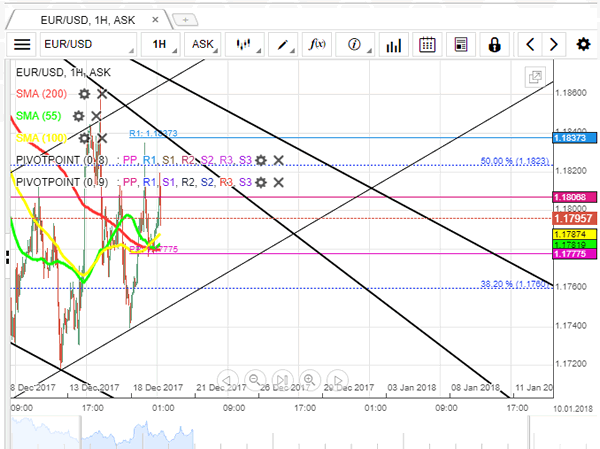Zoom out with the minus magnifier
Image resolution: width=600 pixels, height=449 pixels.
tap(255, 380)
